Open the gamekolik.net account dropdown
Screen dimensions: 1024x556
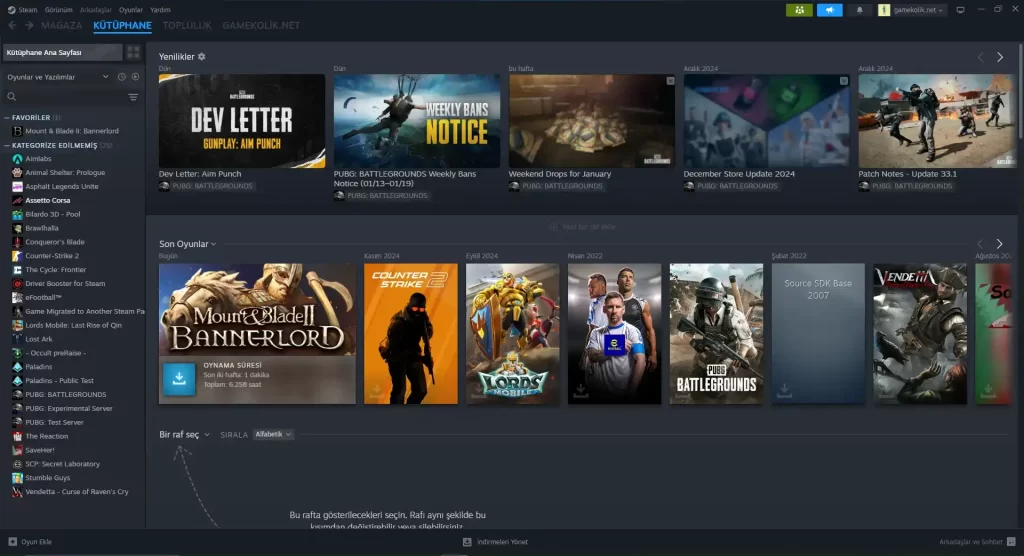pyautogui.click(x=912, y=10)
